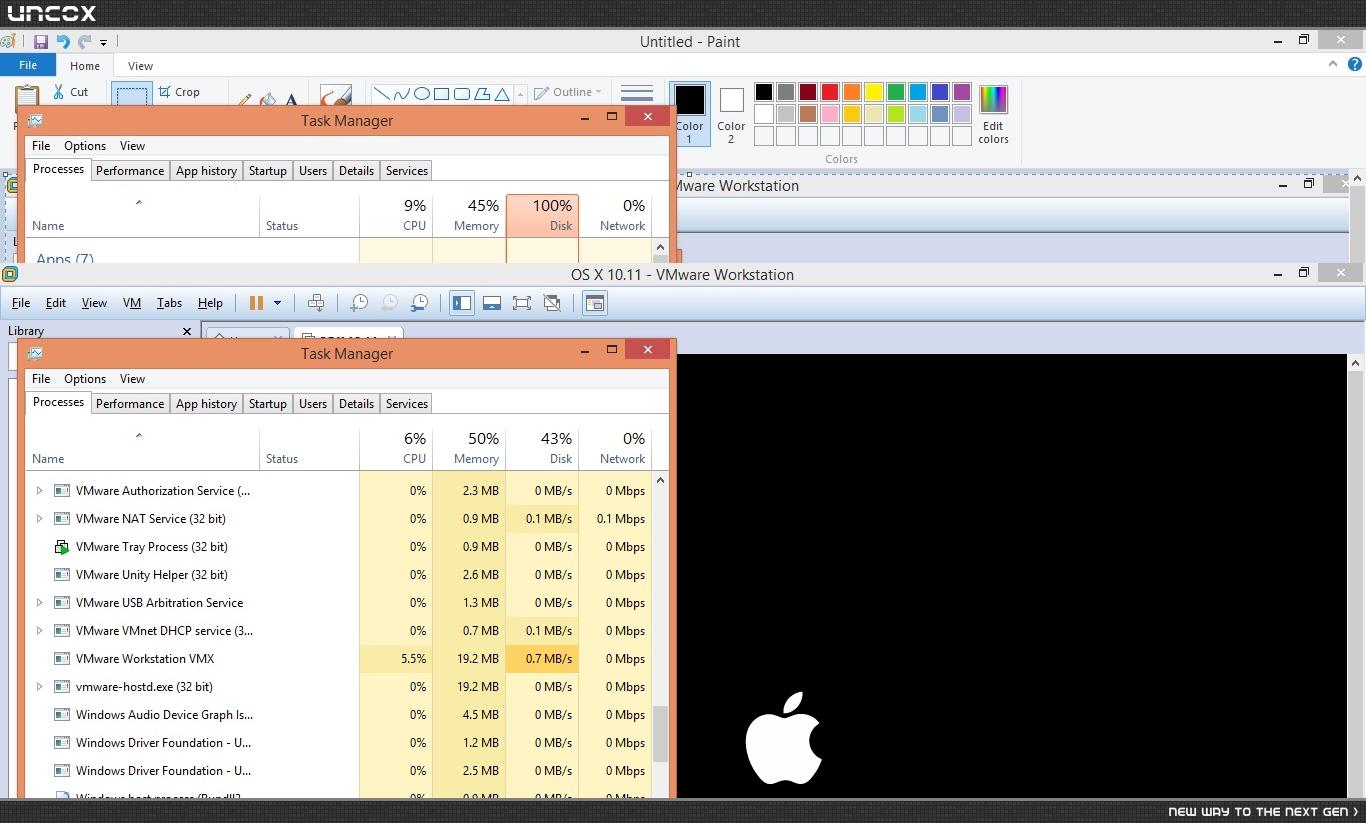The width and height of the screenshot is (1366, 823).
Task: Click Send Ctrl+Alt+Del icon in VMware toolbar
Action: 316,303
